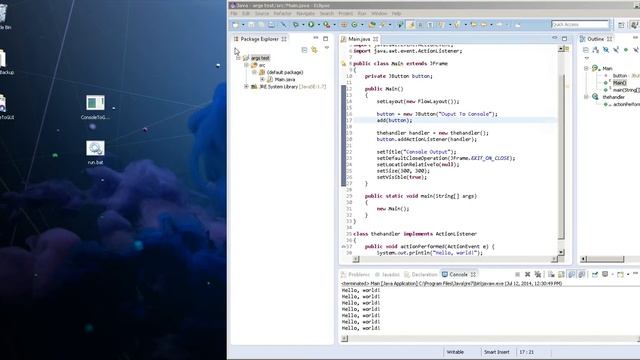This screenshot has width=640, height=360.
Task: Expand JRE System Library node
Action: click(x=246, y=87)
